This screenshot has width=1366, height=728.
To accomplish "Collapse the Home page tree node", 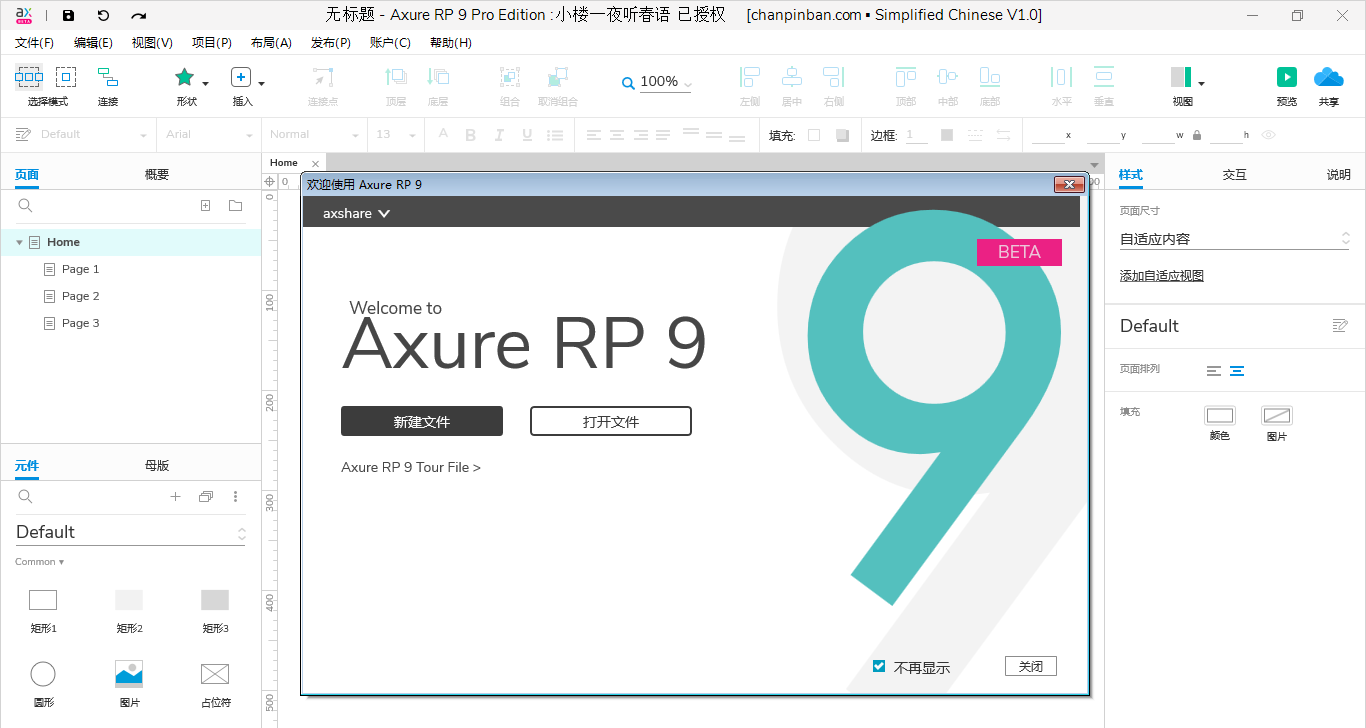I will 19,242.
